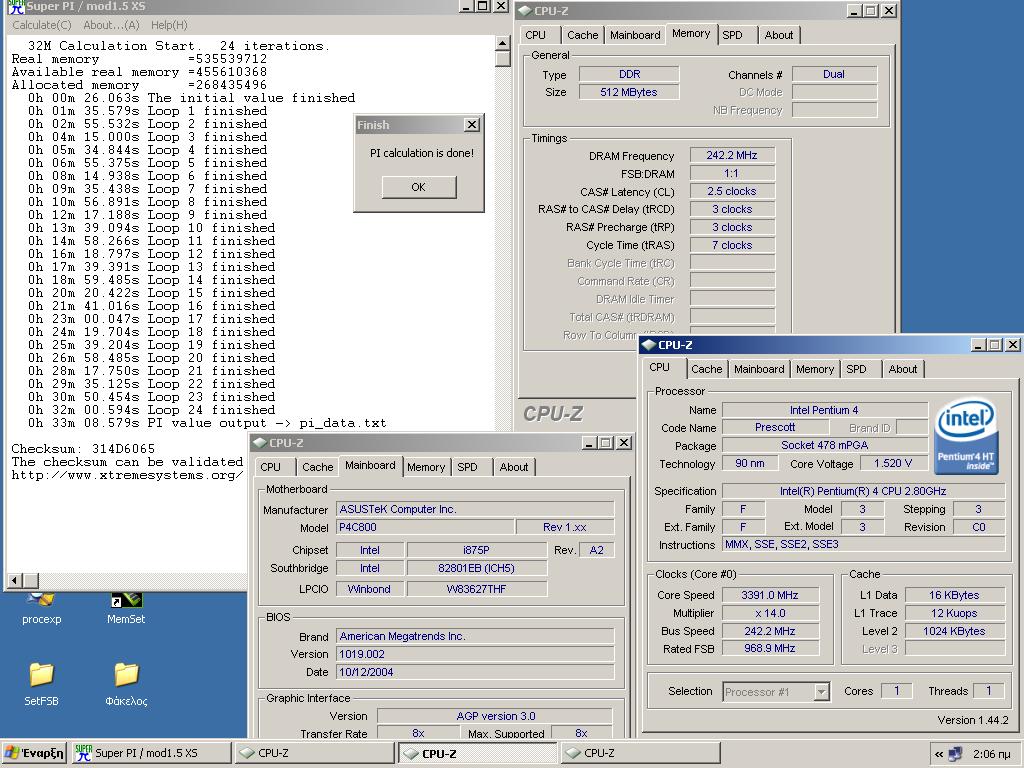The width and height of the screenshot is (1024, 768).
Task: Click the AGP version 3.0 field
Action: pyautogui.click(x=495, y=716)
